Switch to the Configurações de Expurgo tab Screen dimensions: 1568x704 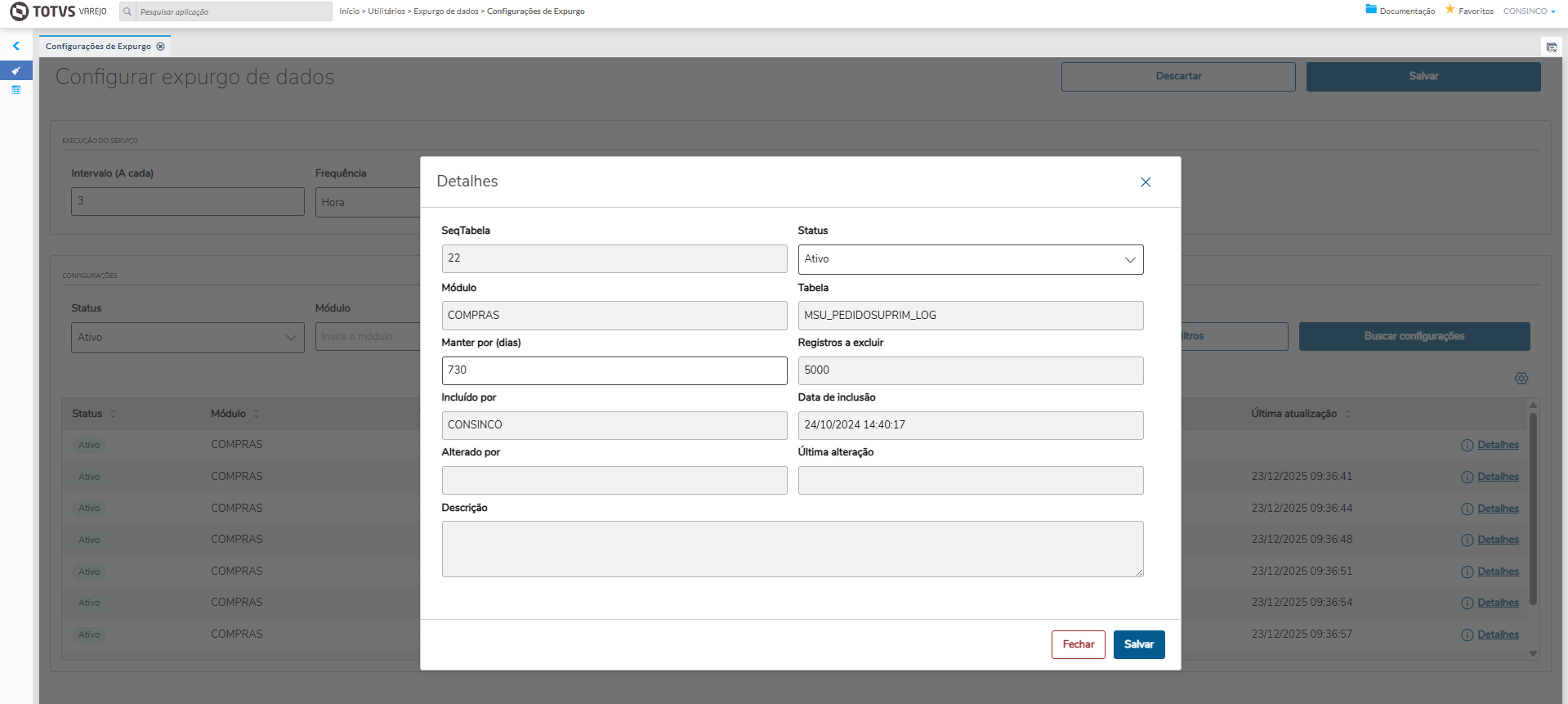(98, 47)
